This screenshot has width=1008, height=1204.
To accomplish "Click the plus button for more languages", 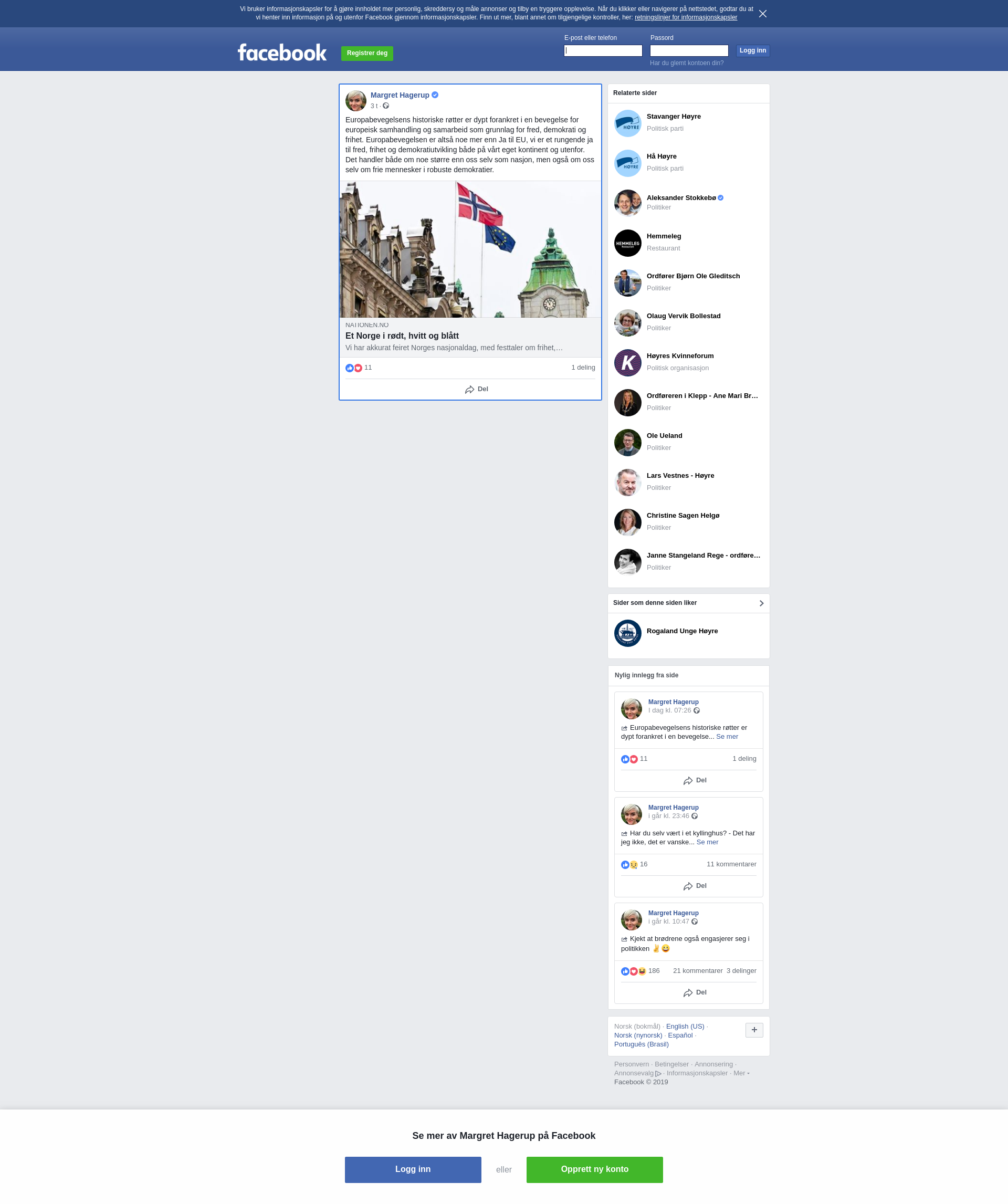I will coord(754,1030).
